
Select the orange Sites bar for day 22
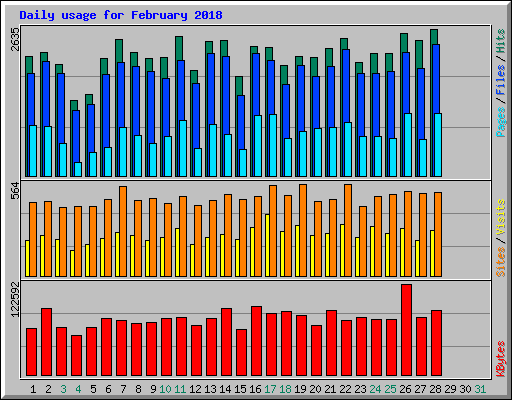[x=348, y=230]
